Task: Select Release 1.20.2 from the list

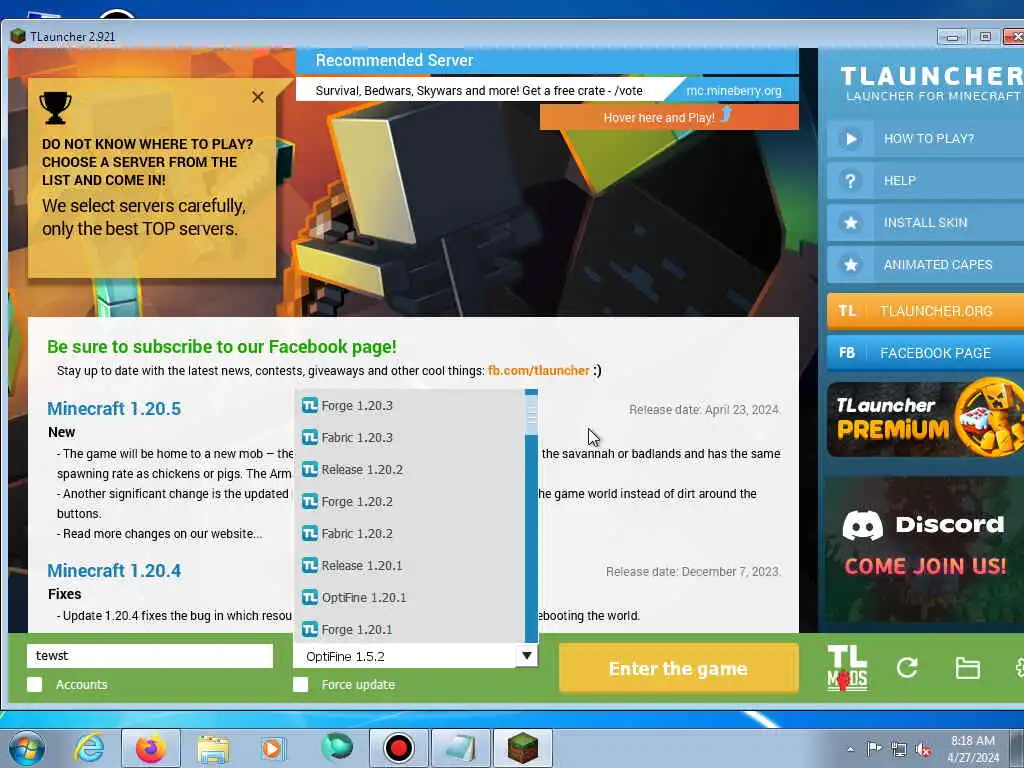Action: click(x=409, y=470)
